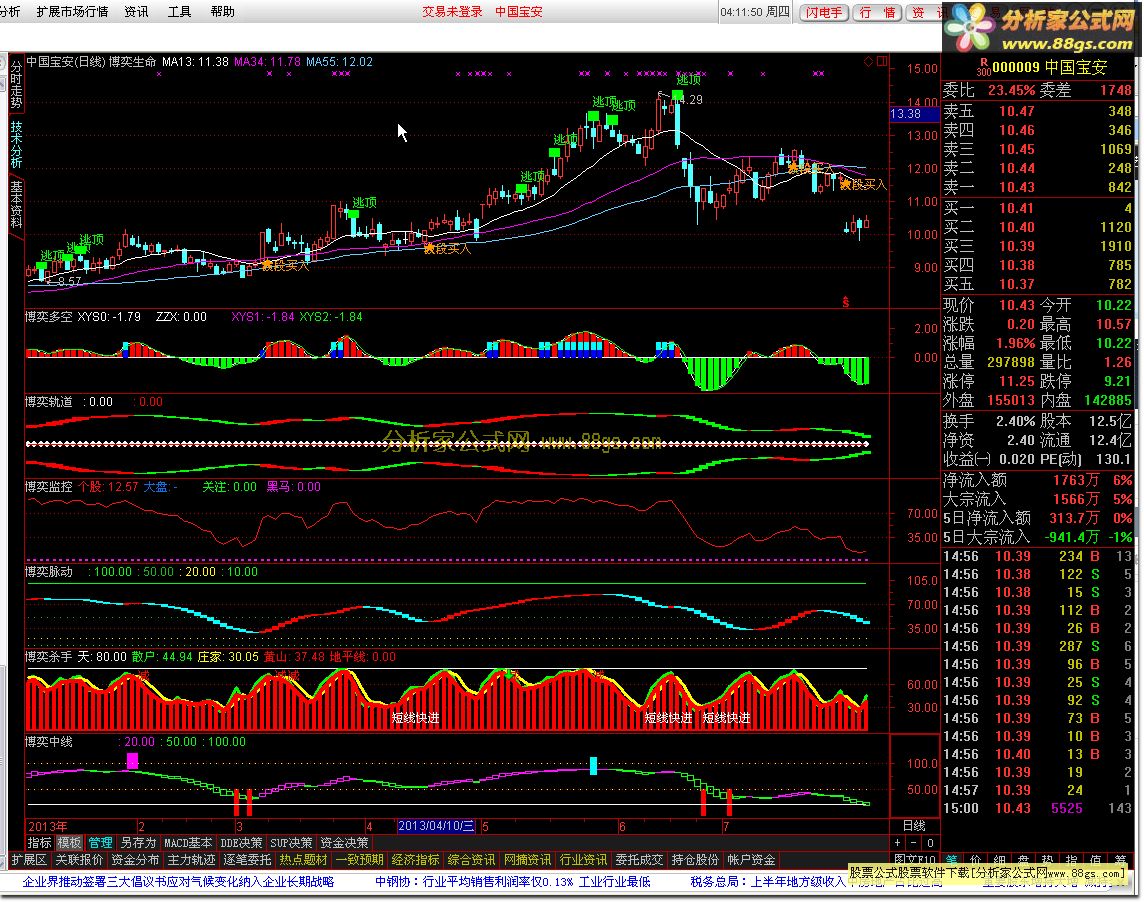Screen dimensions: 1144x902
Task: Select the DDE决策 template
Action: [x=241, y=843]
